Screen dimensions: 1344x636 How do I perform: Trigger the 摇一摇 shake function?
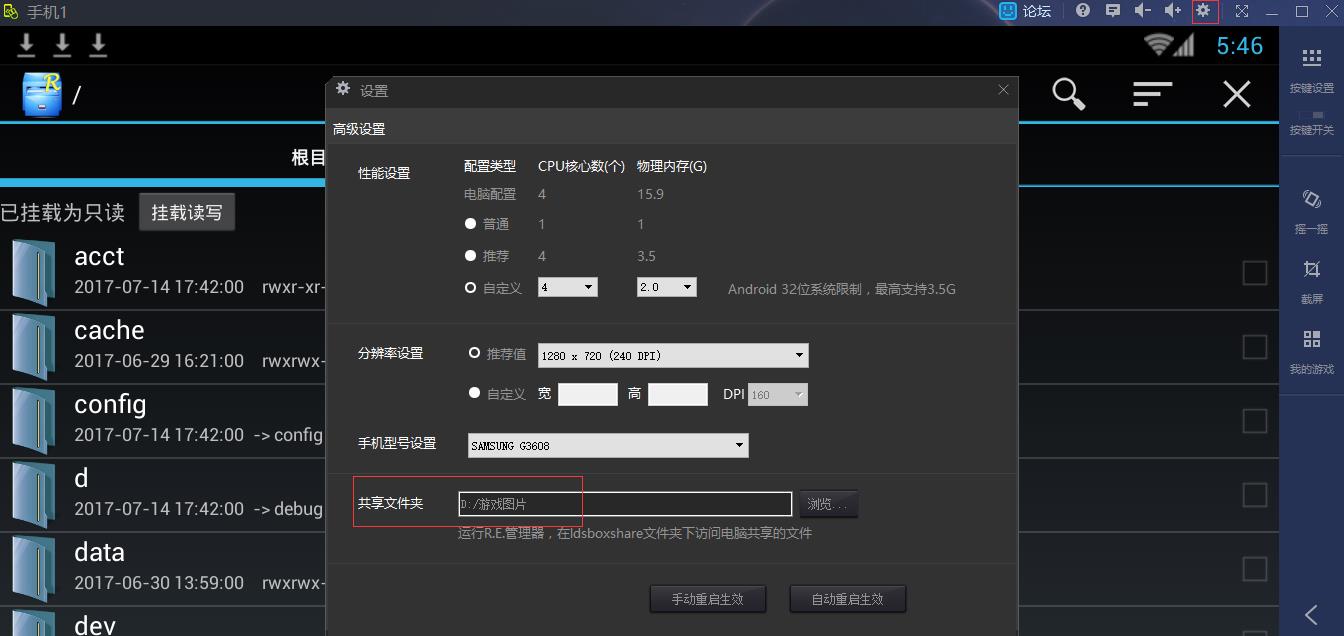pyautogui.click(x=1311, y=210)
